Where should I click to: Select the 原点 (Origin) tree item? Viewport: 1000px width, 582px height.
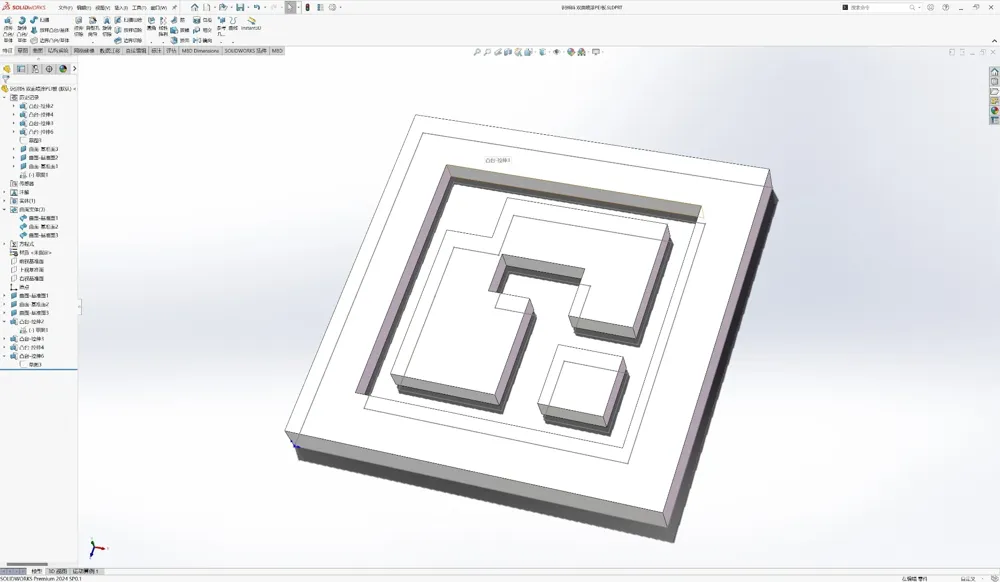tap(19, 287)
